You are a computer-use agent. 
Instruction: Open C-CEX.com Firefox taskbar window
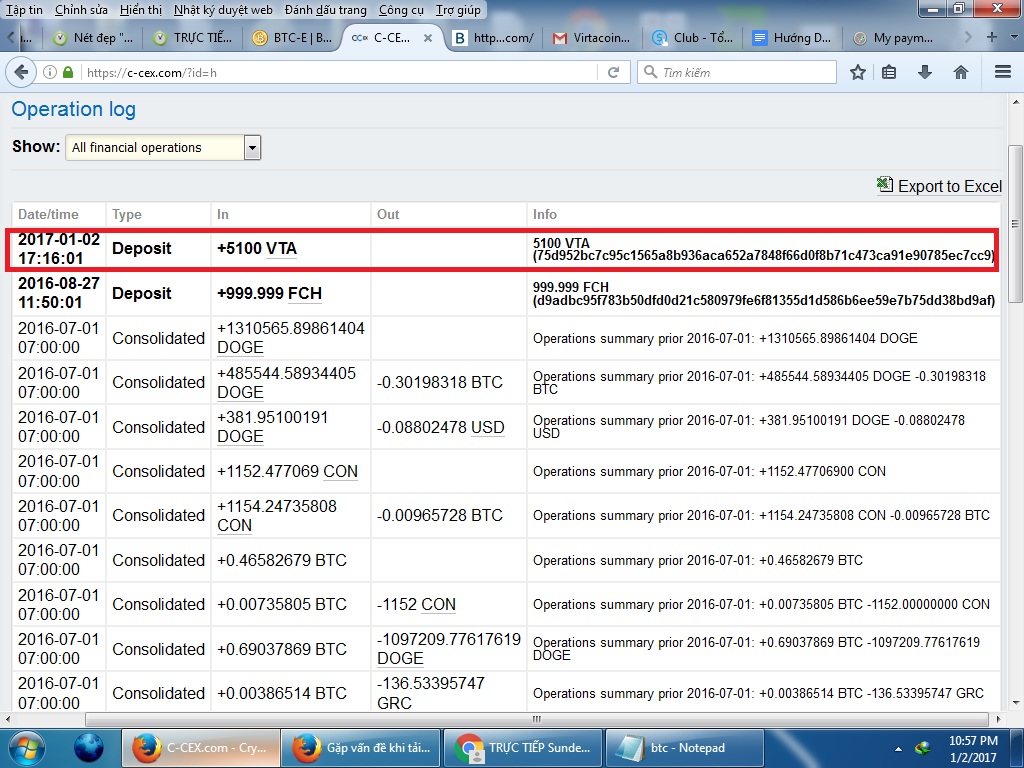coord(201,748)
